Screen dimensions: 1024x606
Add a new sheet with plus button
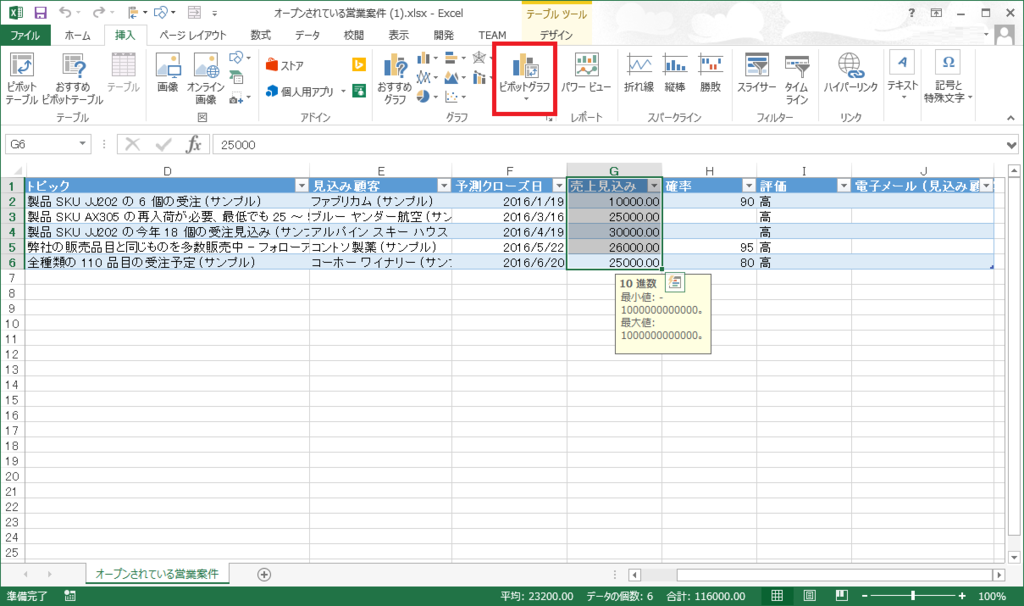[x=264, y=575]
